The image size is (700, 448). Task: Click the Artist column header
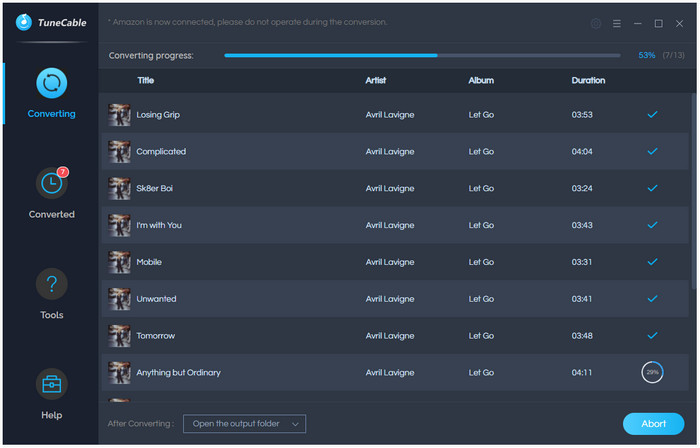(x=375, y=80)
